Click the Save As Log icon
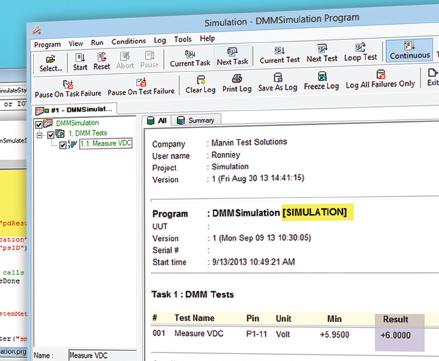This screenshot has height=361, width=439. 277,82
